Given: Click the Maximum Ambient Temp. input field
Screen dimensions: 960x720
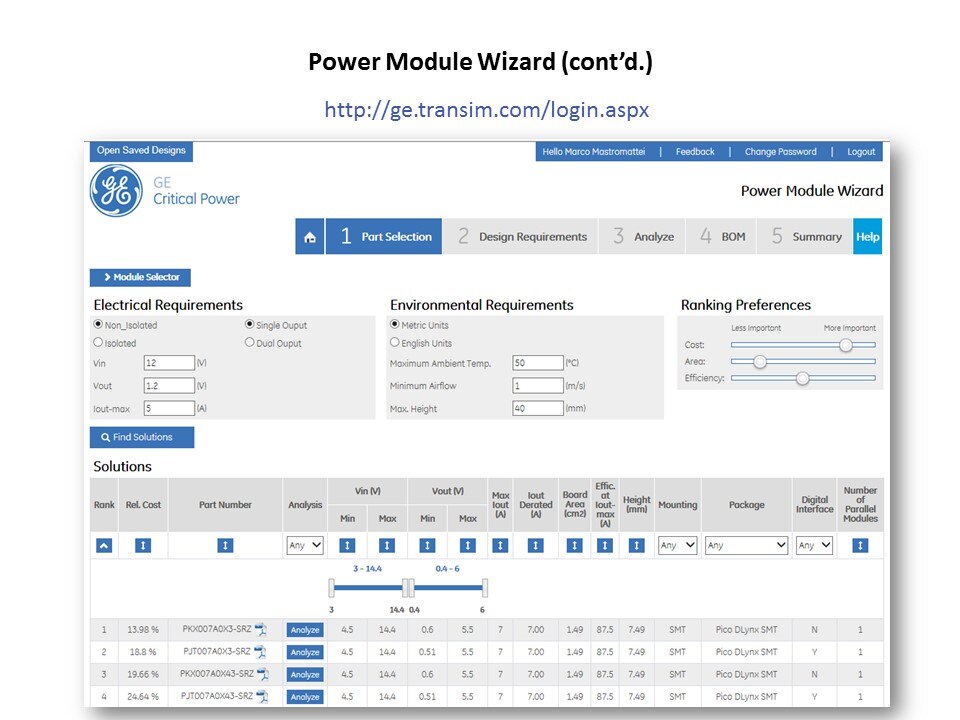Looking at the screenshot, I should 537,363.
